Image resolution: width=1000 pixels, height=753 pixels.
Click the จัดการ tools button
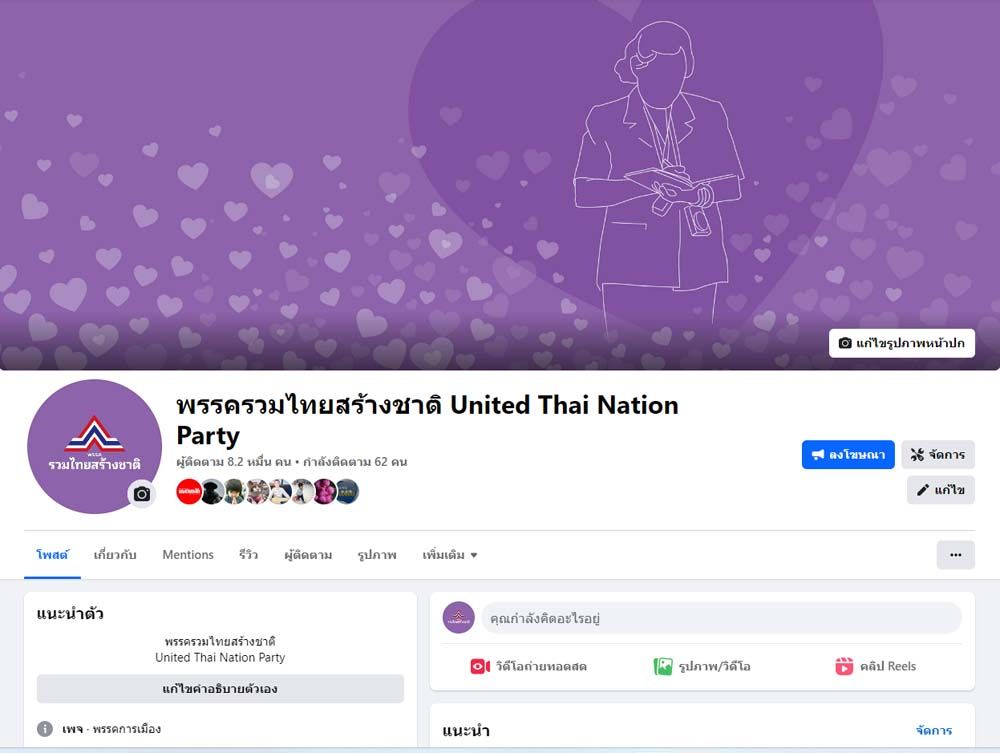click(938, 455)
